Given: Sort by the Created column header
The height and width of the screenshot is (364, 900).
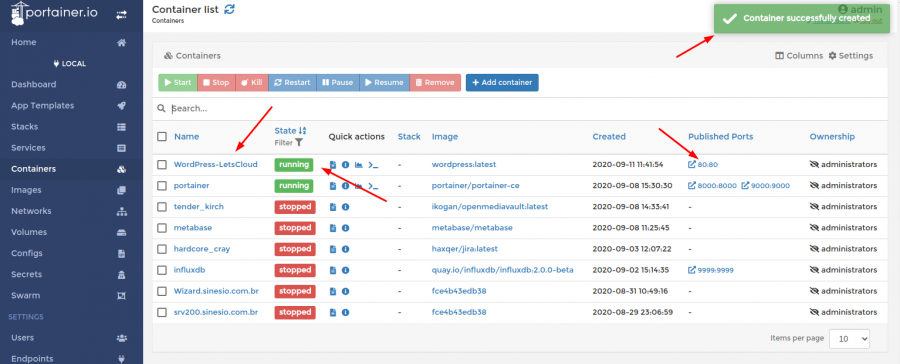Looking at the screenshot, I should [609, 137].
